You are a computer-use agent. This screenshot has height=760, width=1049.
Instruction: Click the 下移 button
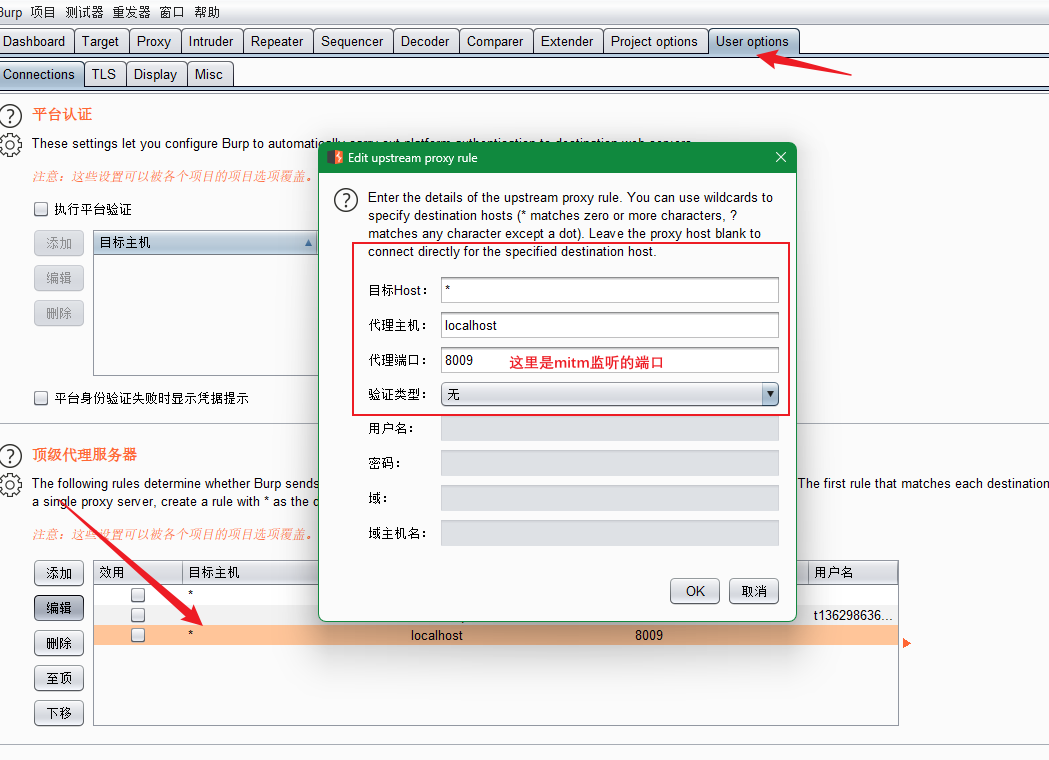[x=59, y=713]
